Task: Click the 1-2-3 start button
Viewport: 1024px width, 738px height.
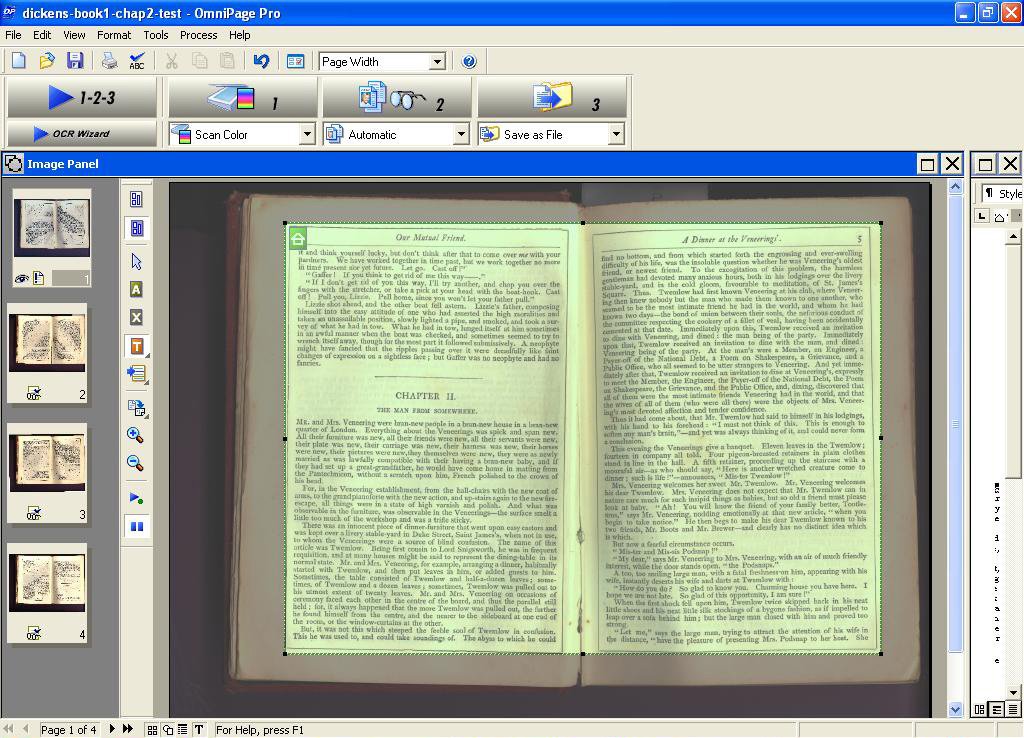Action: click(x=82, y=97)
